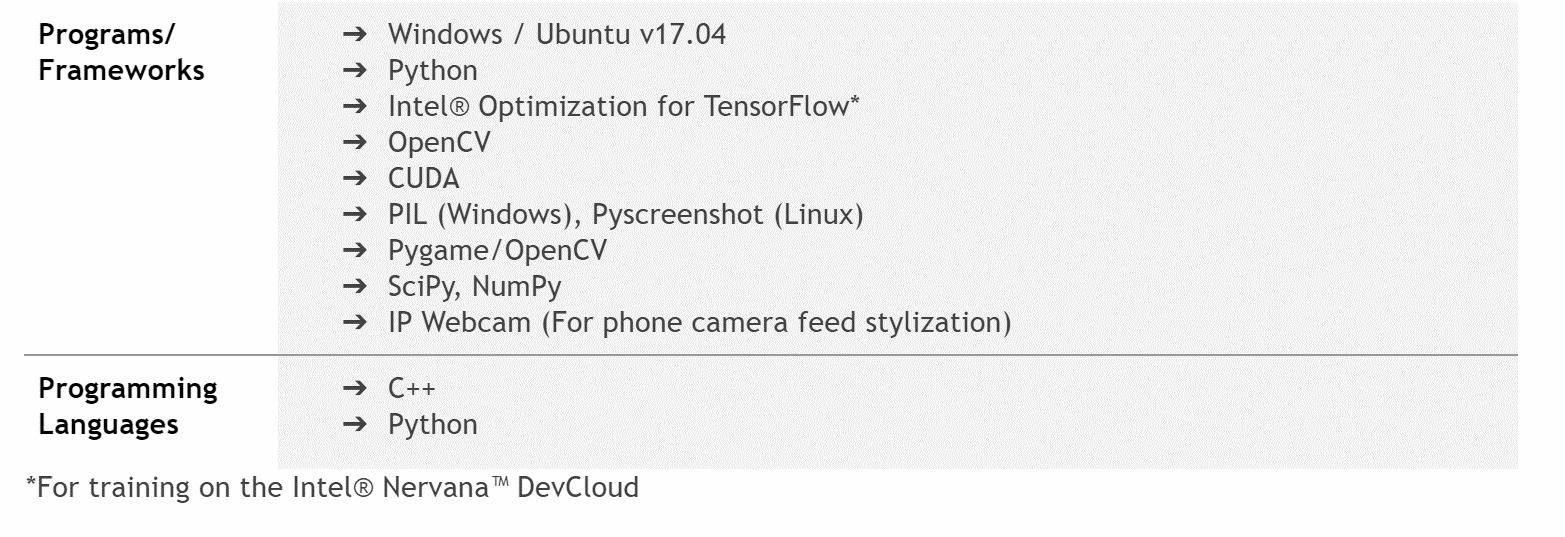Image resolution: width=1565 pixels, height=537 pixels.
Task: Click the Intel Optimization for TensorFlow text
Action: point(624,106)
